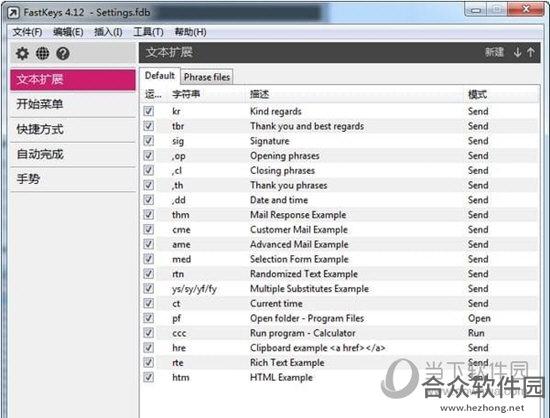Click the 'ame' string cell
The height and width of the screenshot is (418, 550).
pyautogui.click(x=181, y=244)
